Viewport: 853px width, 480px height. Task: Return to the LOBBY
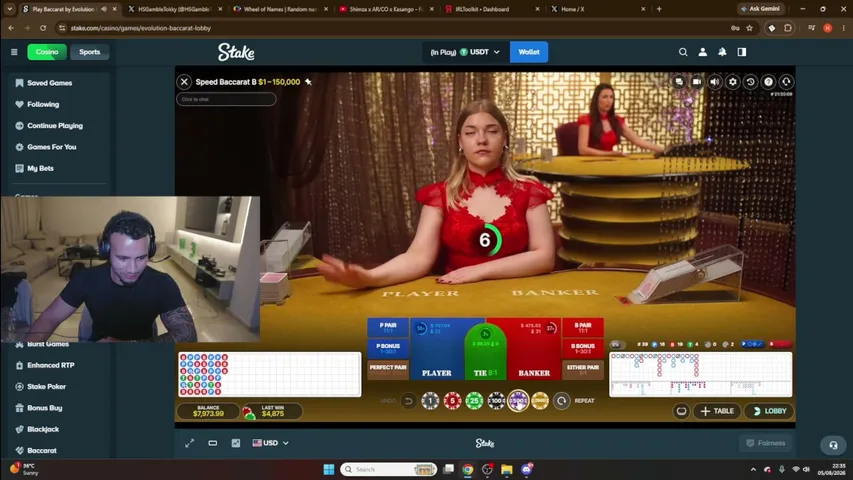pos(769,411)
